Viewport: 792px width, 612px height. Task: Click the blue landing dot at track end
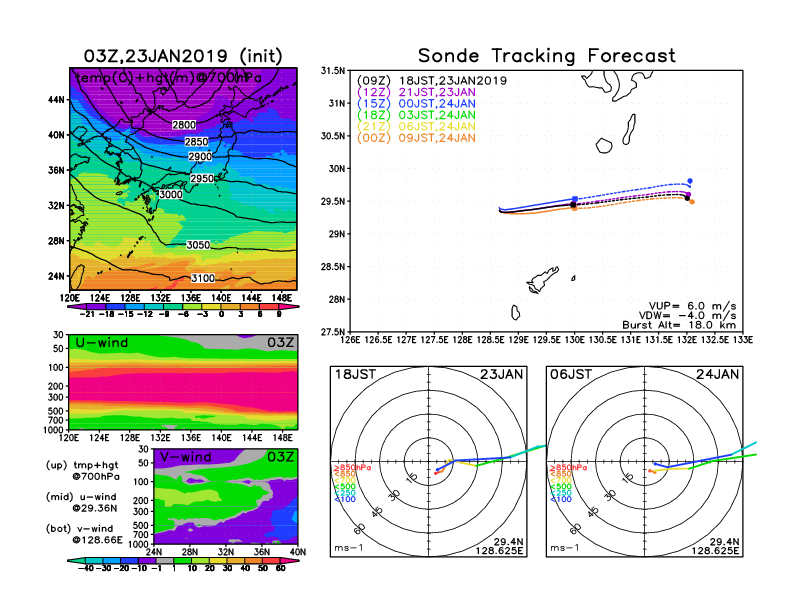[x=690, y=181]
